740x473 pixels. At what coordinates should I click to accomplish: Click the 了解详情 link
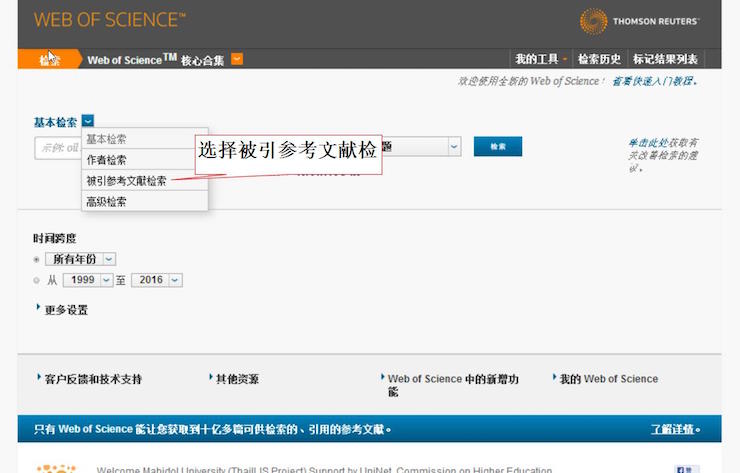click(675, 429)
